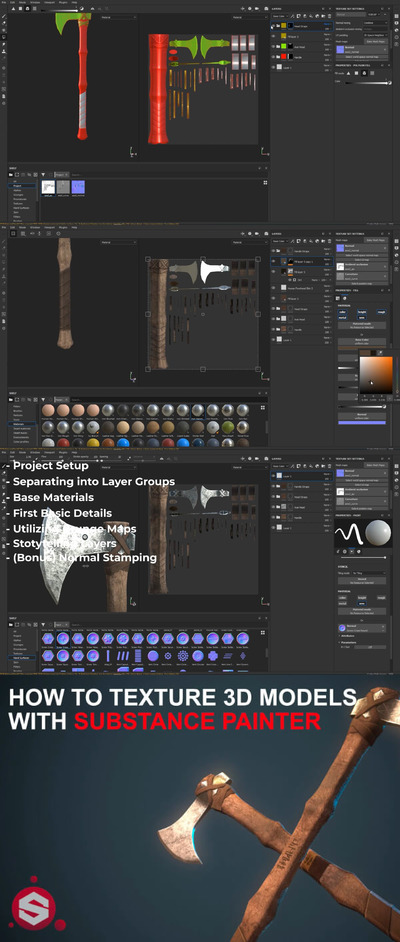Open the File menu in top screenshot
This screenshot has height=942, width=400.
pos(4,2)
